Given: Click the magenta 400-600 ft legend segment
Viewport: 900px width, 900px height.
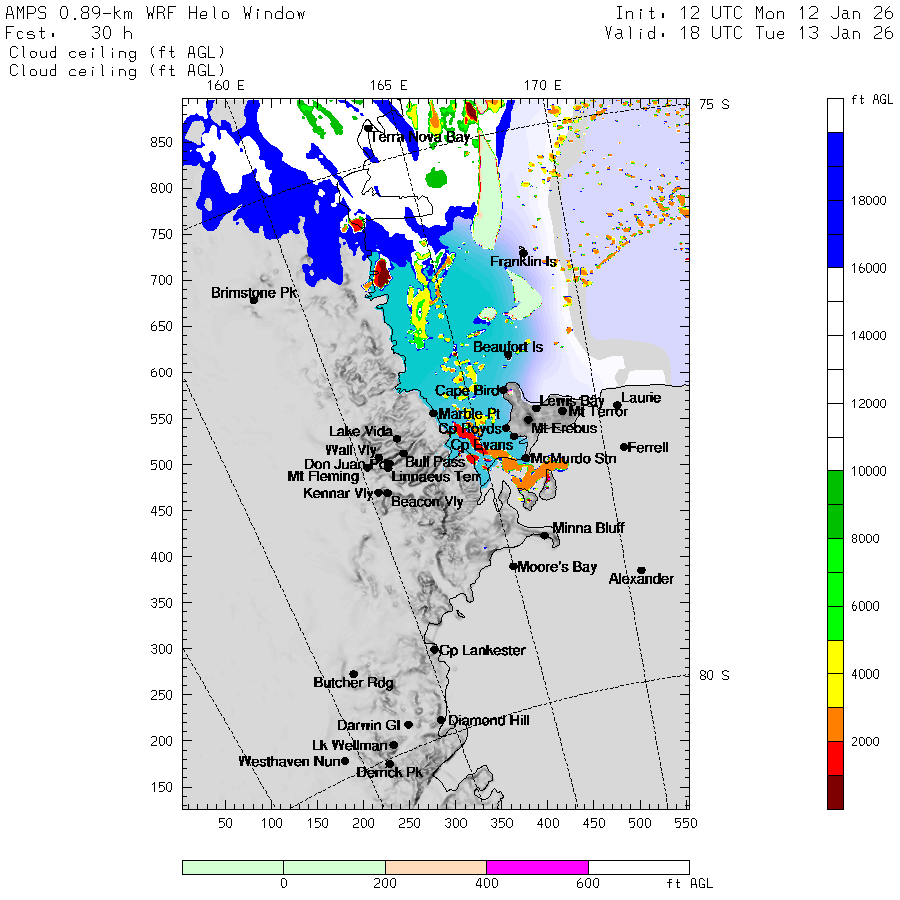Looking at the screenshot, I should coord(537,867).
